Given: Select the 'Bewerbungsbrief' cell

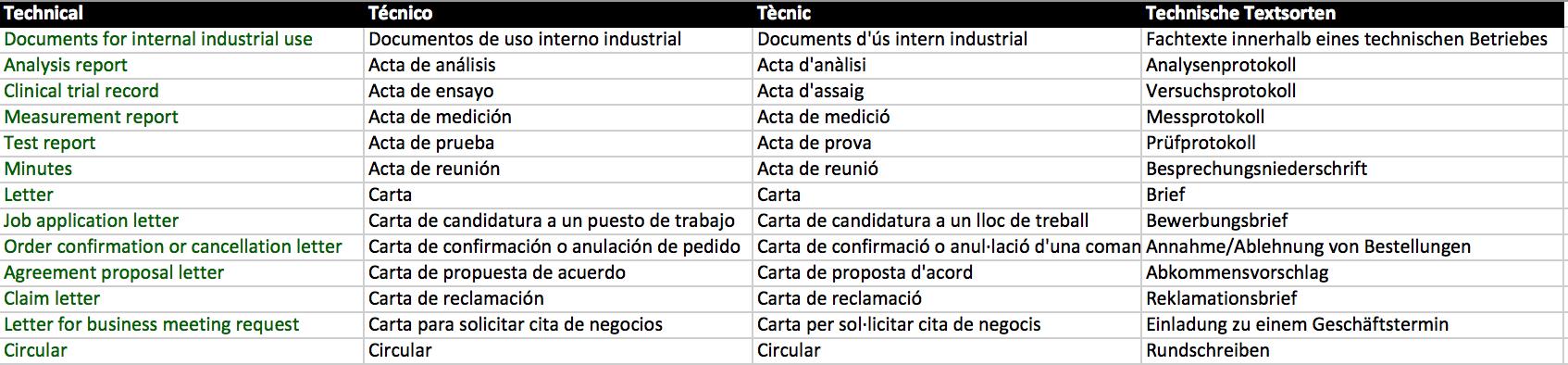Looking at the screenshot, I should pos(1355,220).
